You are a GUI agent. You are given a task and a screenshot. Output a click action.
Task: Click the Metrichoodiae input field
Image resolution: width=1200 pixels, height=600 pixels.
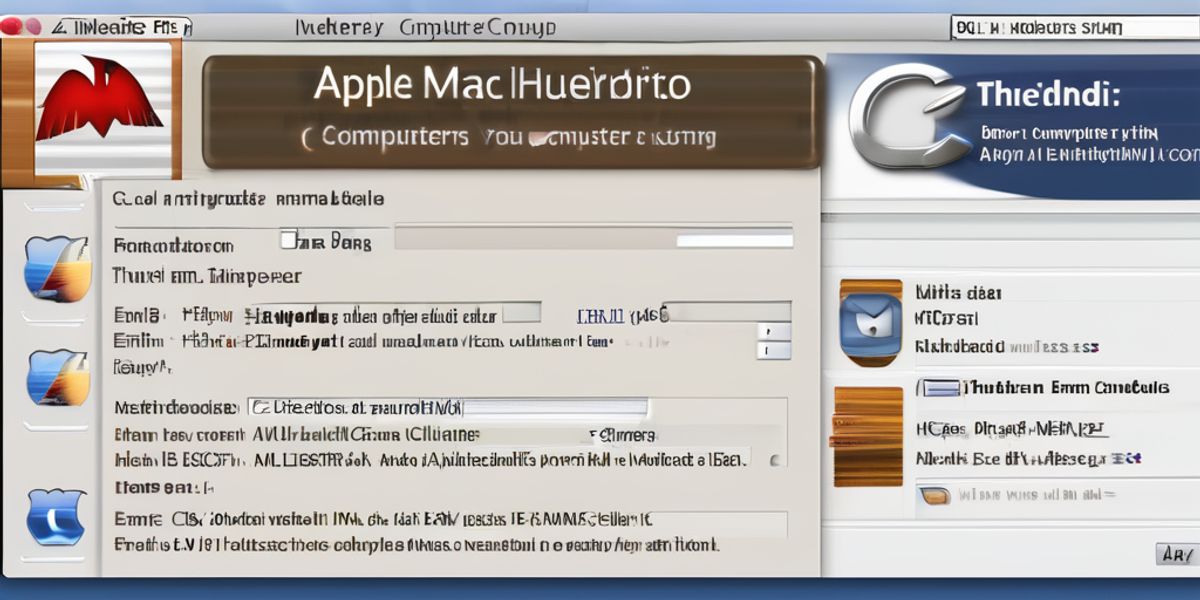(x=448, y=407)
